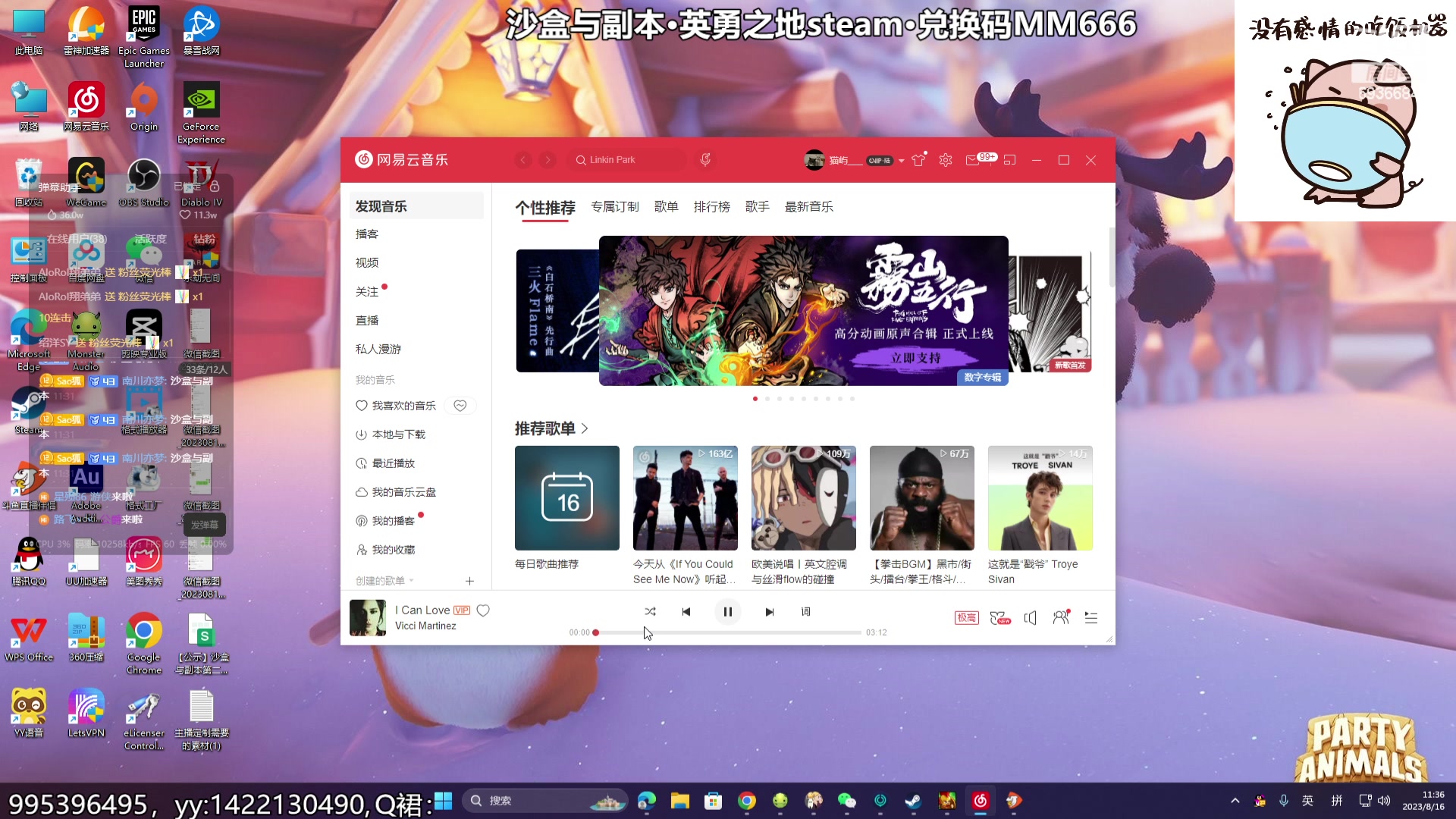Like the song I Can Love
This screenshot has width=1456, height=819.
coord(483,610)
